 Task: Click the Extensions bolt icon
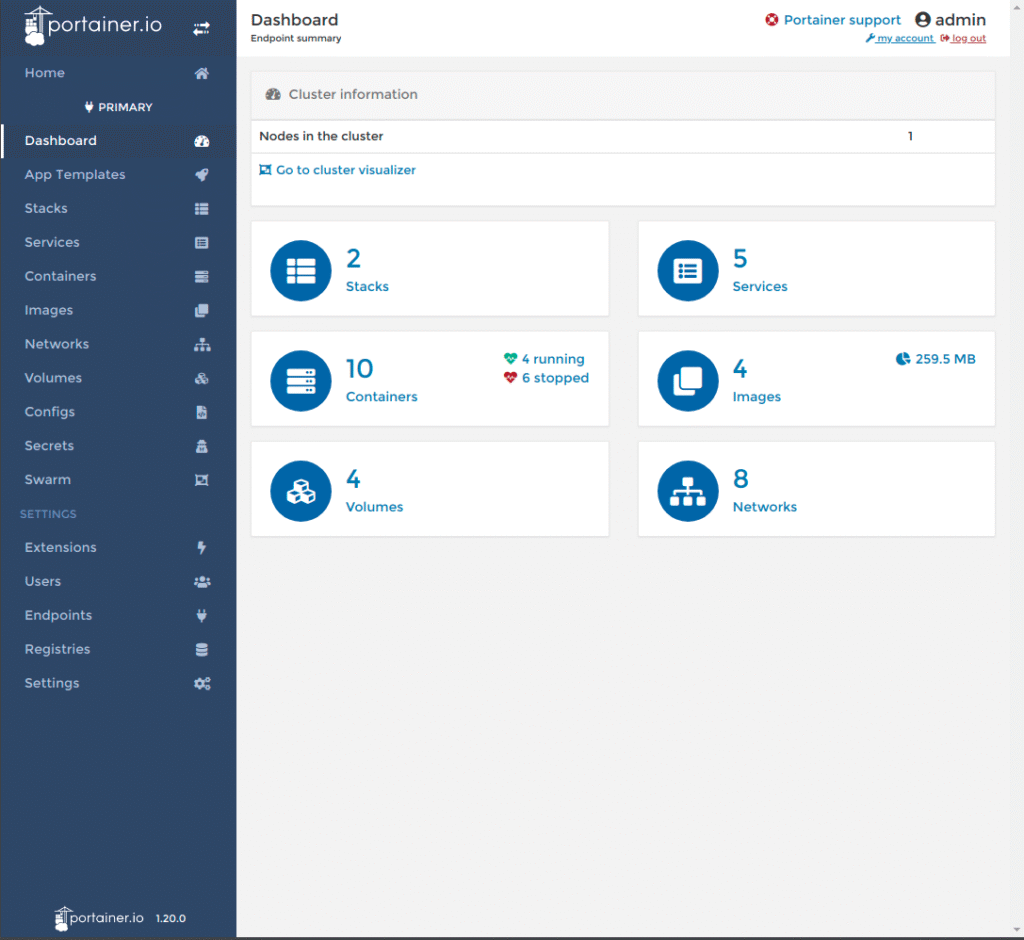click(202, 547)
